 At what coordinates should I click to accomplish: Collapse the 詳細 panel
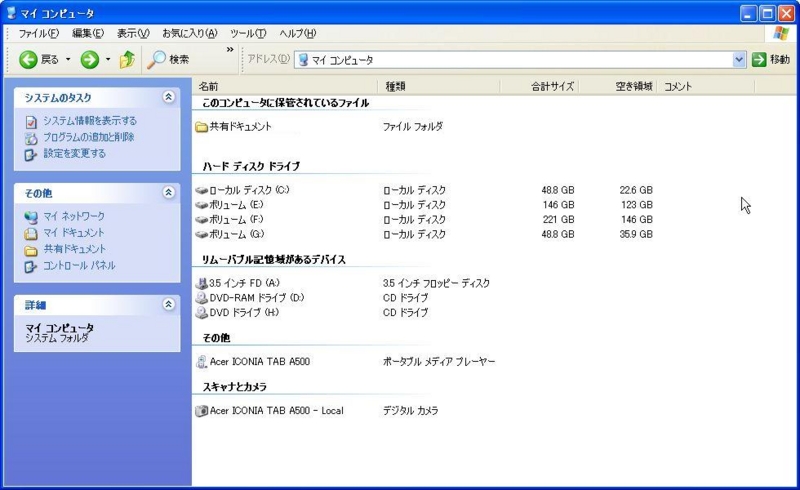168,304
